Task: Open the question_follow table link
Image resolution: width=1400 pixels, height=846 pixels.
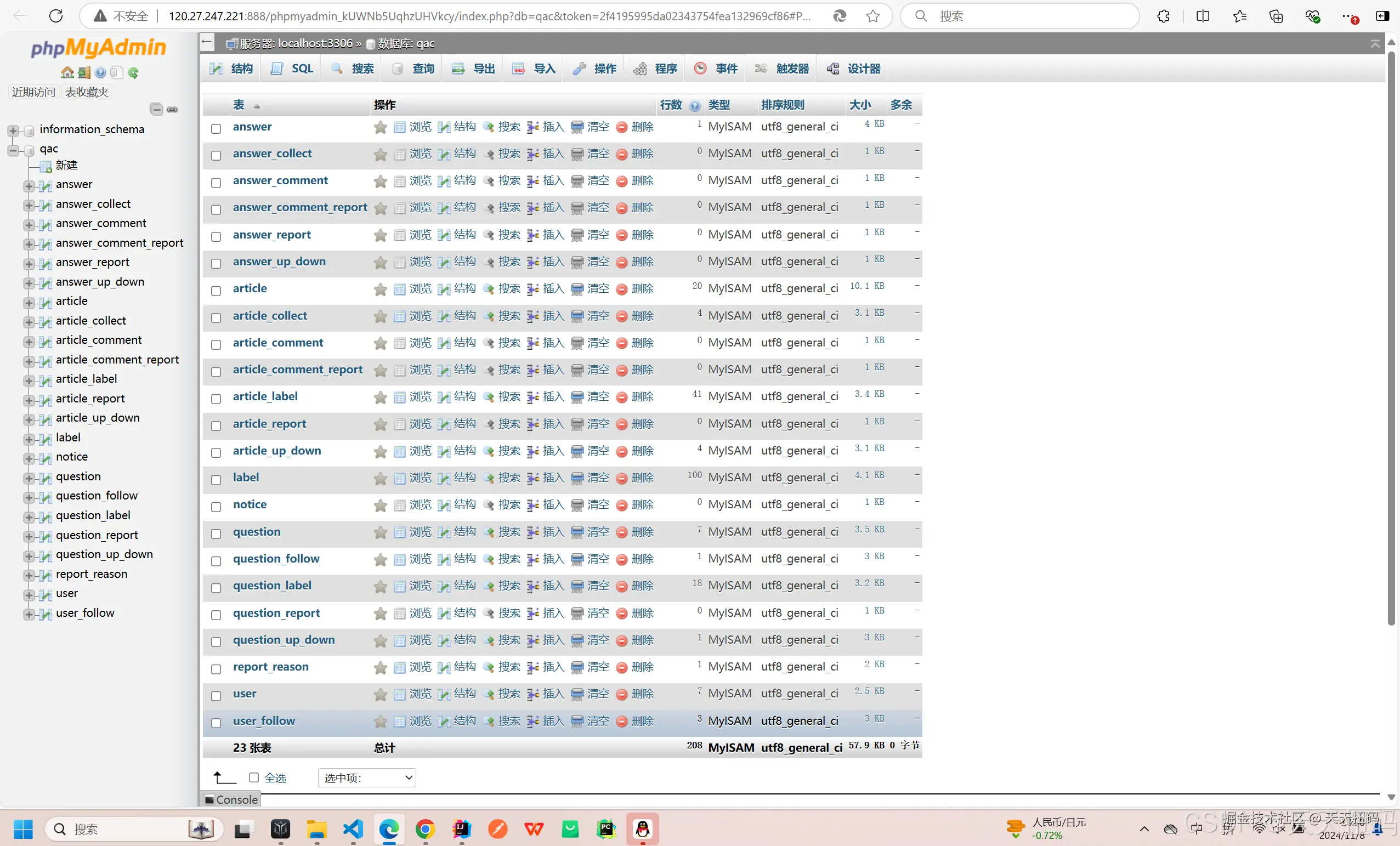Action: pos(276,559)
